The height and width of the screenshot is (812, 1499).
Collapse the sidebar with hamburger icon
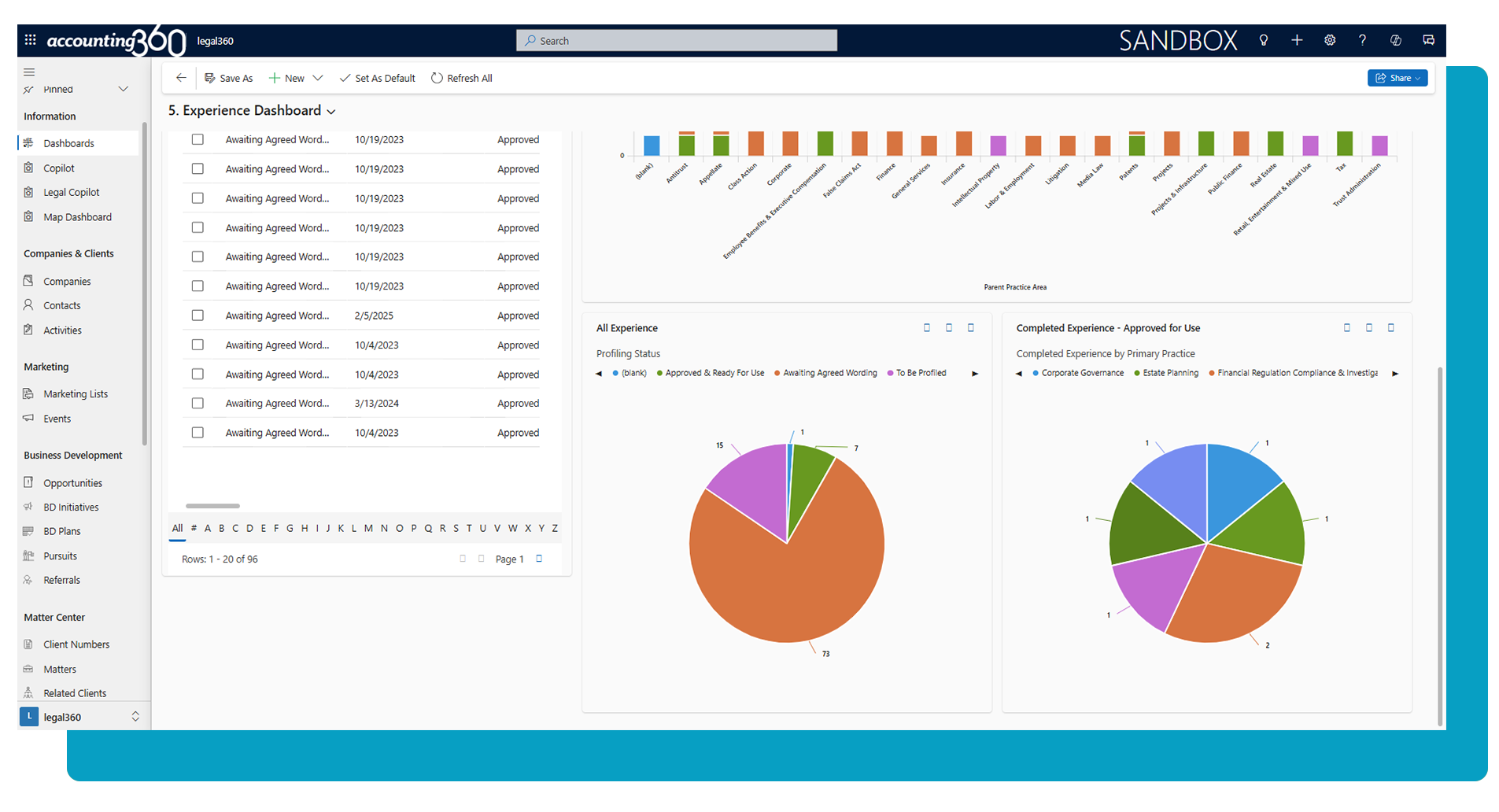click(x=29, y=72)
